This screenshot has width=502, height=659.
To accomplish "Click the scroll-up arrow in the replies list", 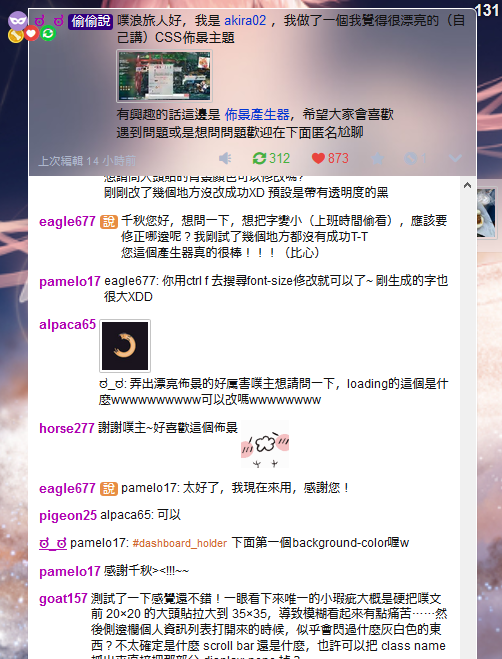I will click(467, 185).
